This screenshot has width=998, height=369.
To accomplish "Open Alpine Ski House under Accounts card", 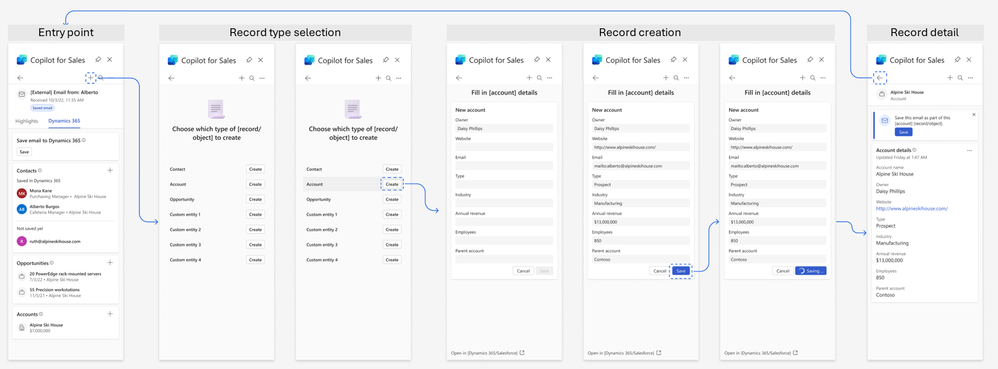I will (x=46, y=324).
